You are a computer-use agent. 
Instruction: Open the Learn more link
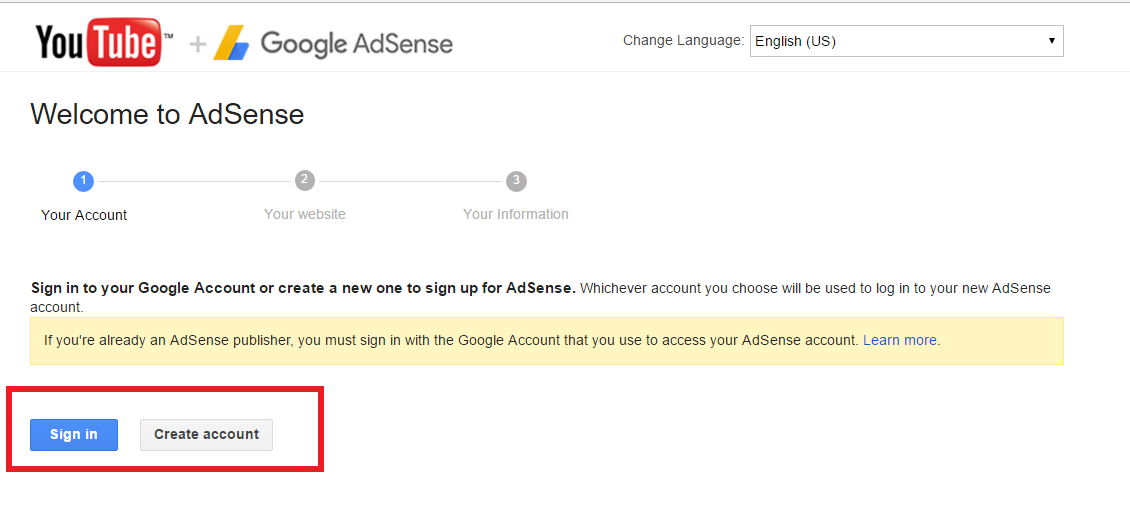click(900, 340)
